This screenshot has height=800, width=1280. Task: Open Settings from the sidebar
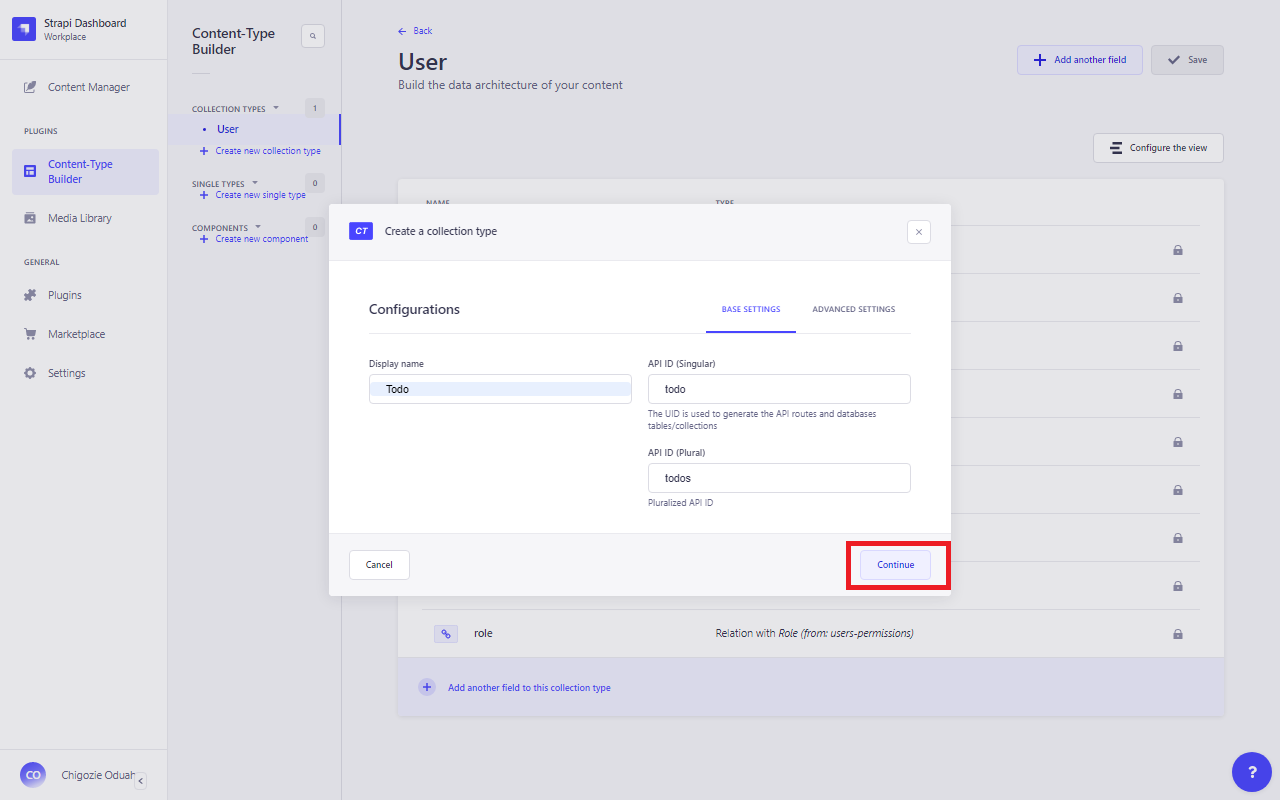tap(66, 372)
